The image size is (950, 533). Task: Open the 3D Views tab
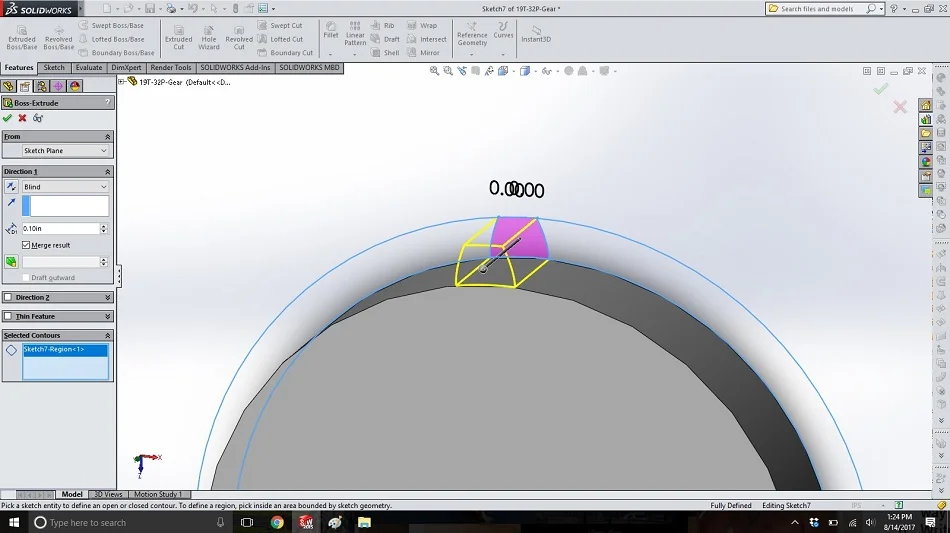pyautogui.click(x=108, y=494)
